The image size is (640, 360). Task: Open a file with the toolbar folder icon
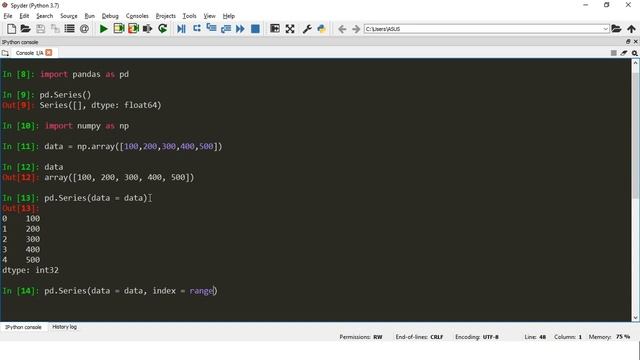(x=25, y=29)
